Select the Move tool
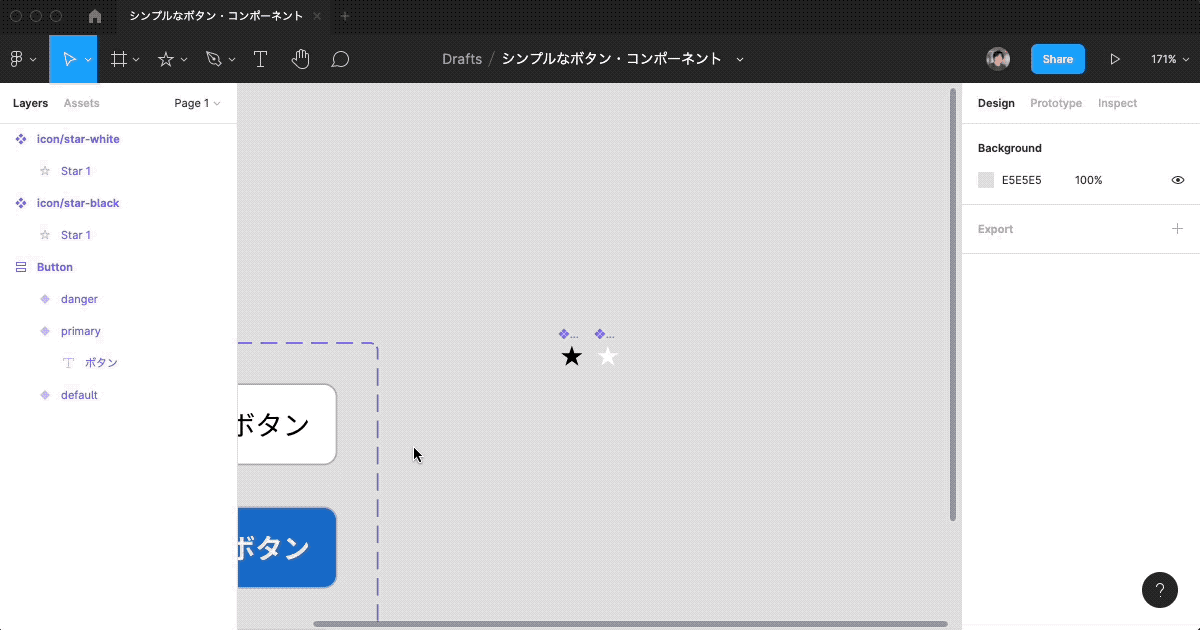Screen dimensions: 1200x630 point(69,59)
